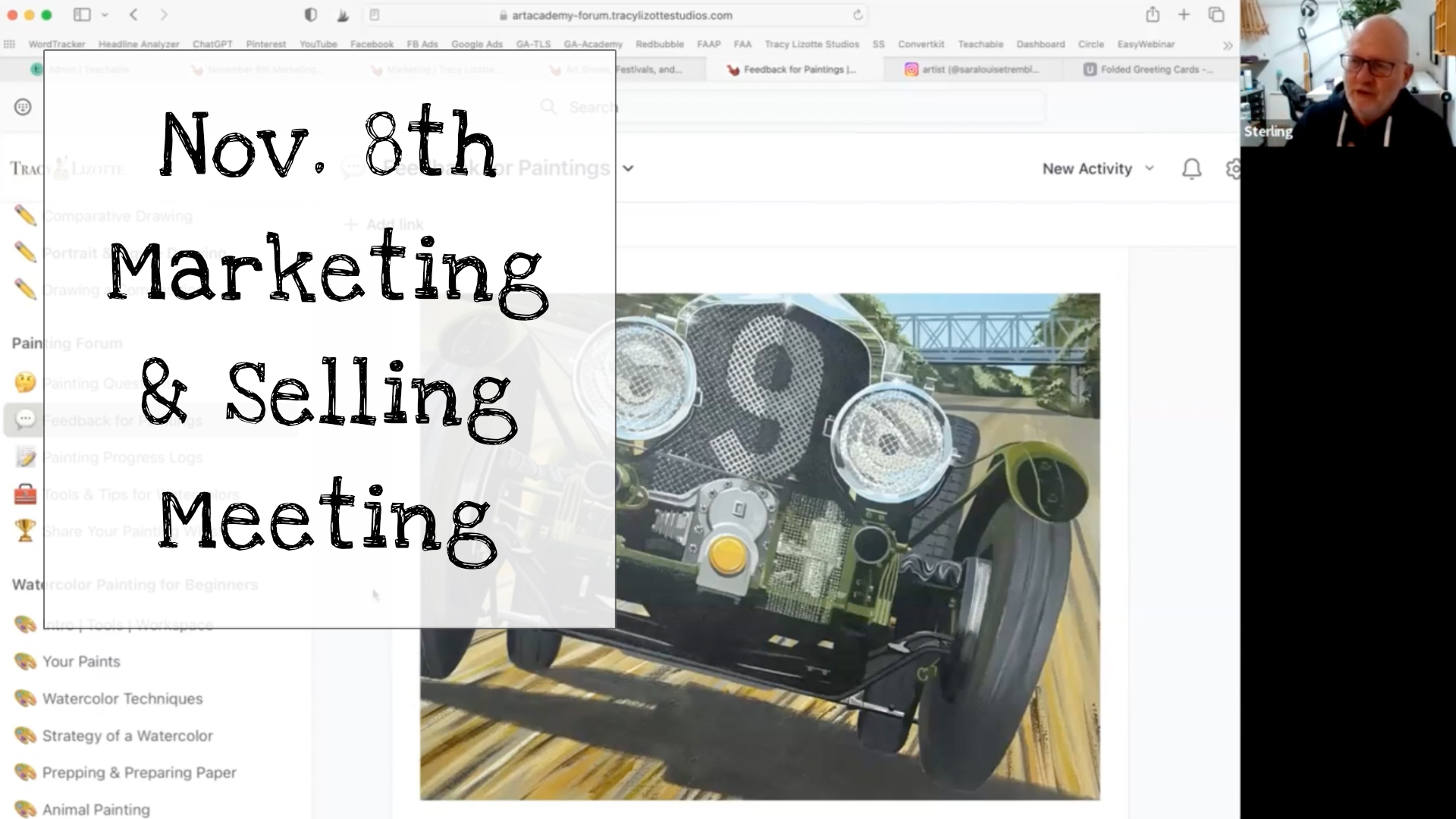
Task: Reload the page with the refresh icon
Action: [x=858, y=15]
